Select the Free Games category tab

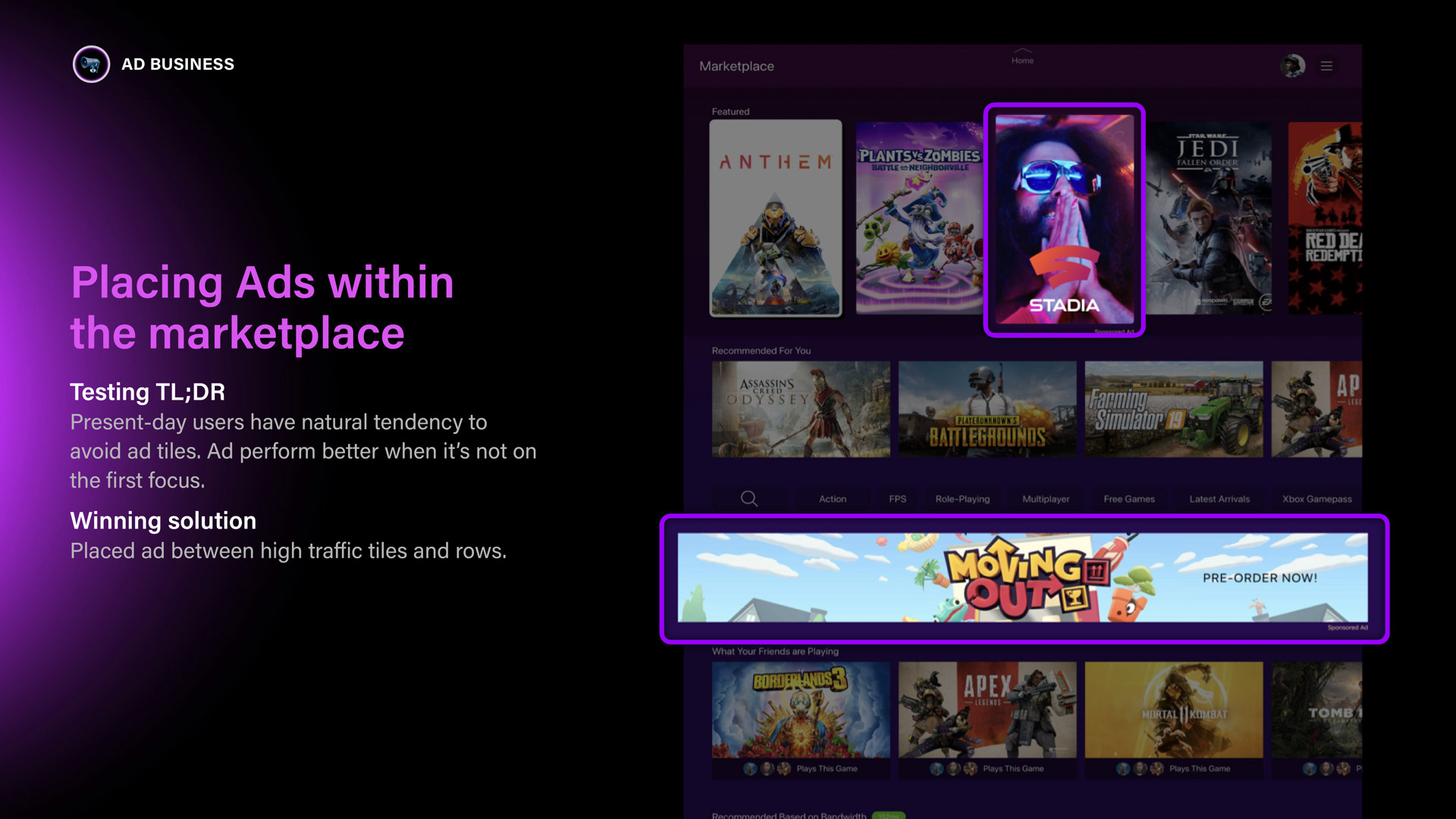point(1129,499)
